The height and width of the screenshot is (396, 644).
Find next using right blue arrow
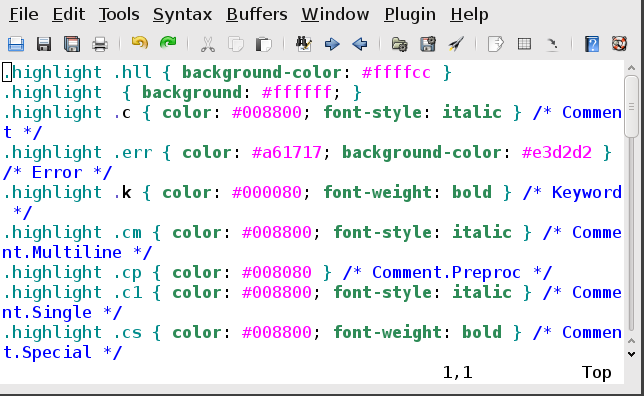(332, 44)
